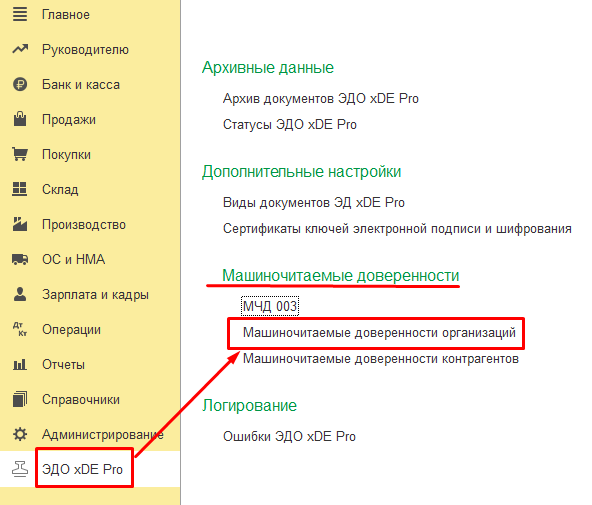Screen dimensions: 592x505
Task: Click the truck icon for ОС и НМА
Action: click(x=20, y=259)
